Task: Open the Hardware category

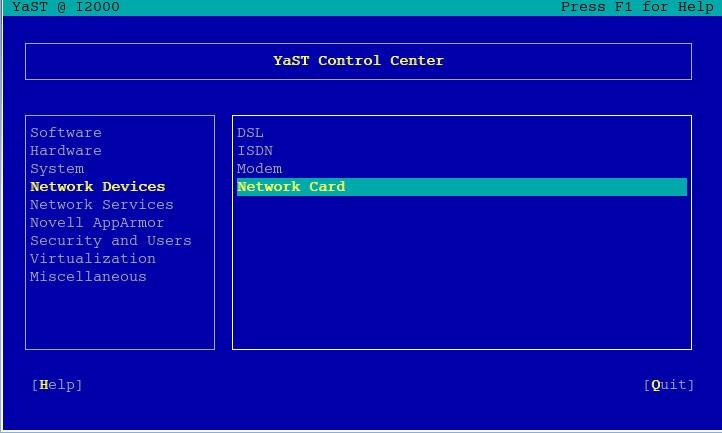Action: click(66, 151)
